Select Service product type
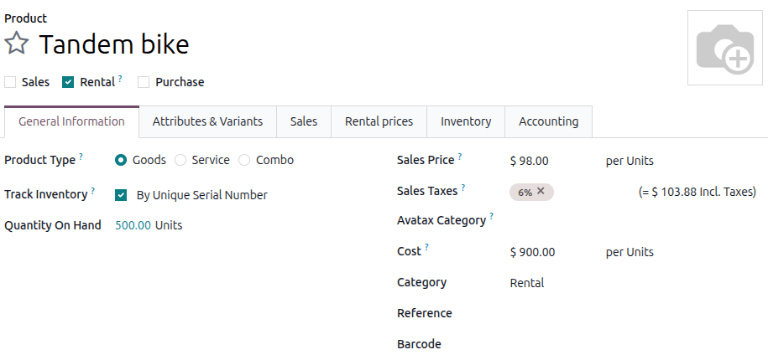Viewport: 768px width, 360px height. click(x=181, y=160)
